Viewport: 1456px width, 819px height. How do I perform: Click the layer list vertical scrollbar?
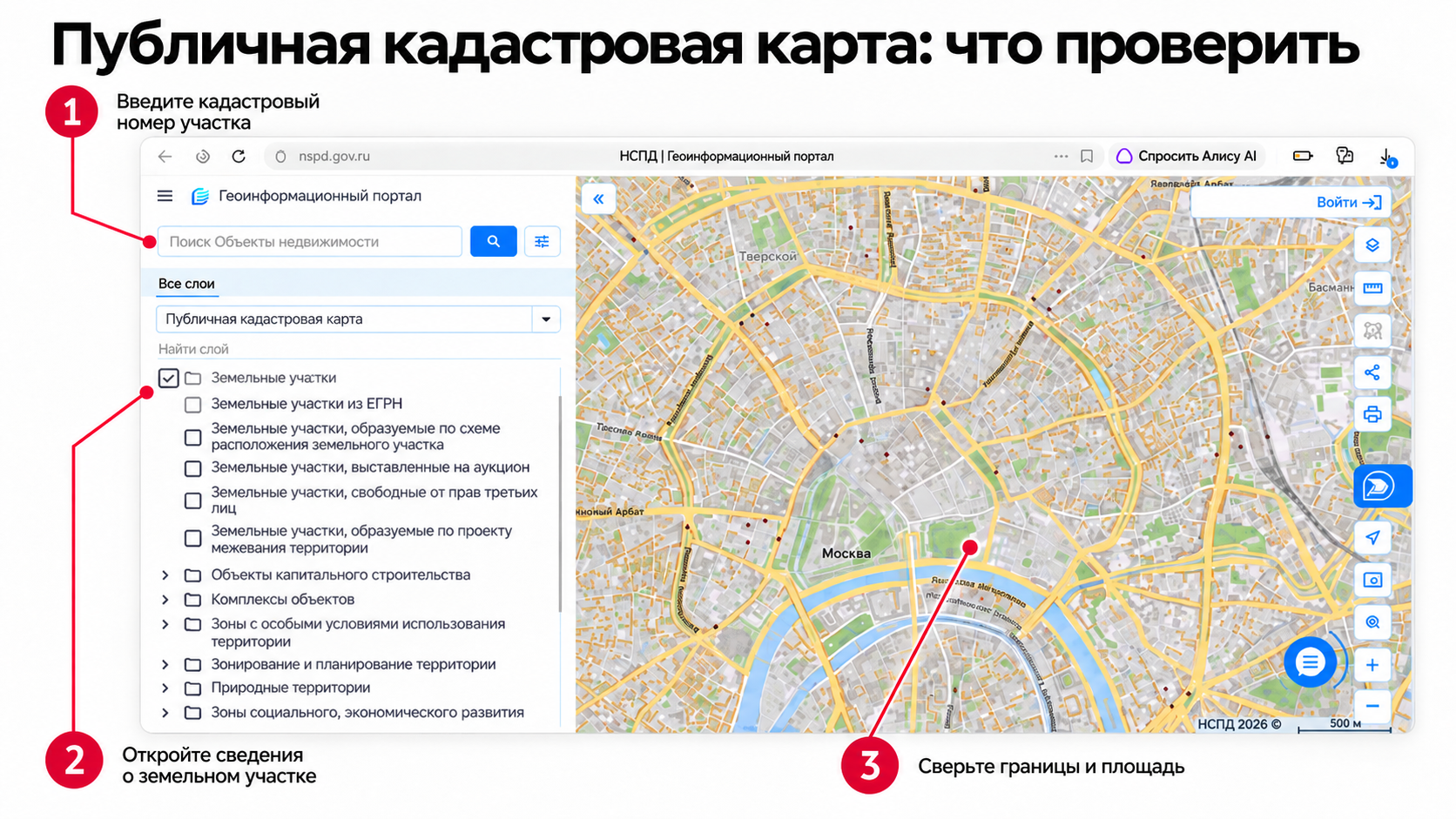tap(560, 505)
